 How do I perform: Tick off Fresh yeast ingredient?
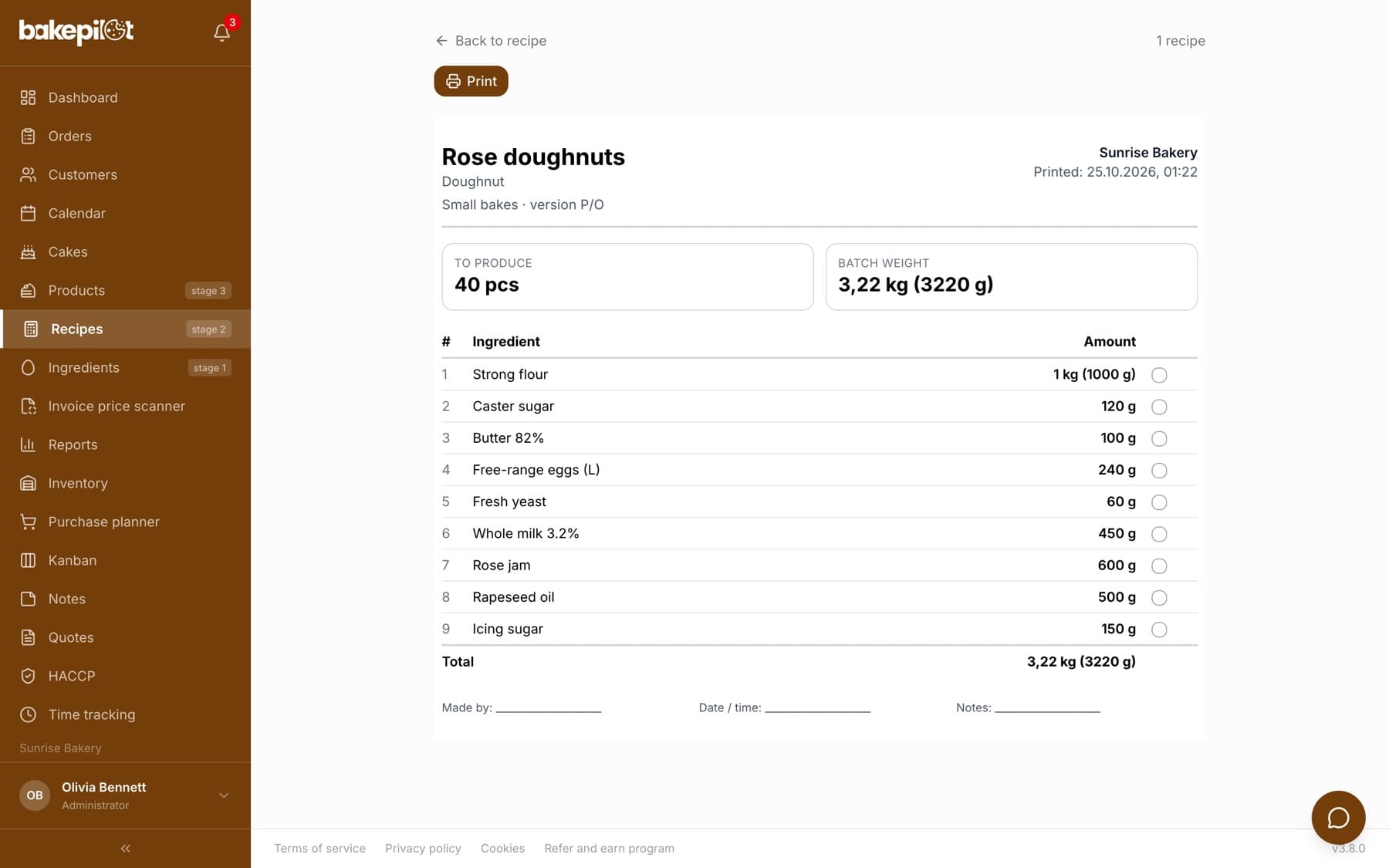coord(1159,502)
